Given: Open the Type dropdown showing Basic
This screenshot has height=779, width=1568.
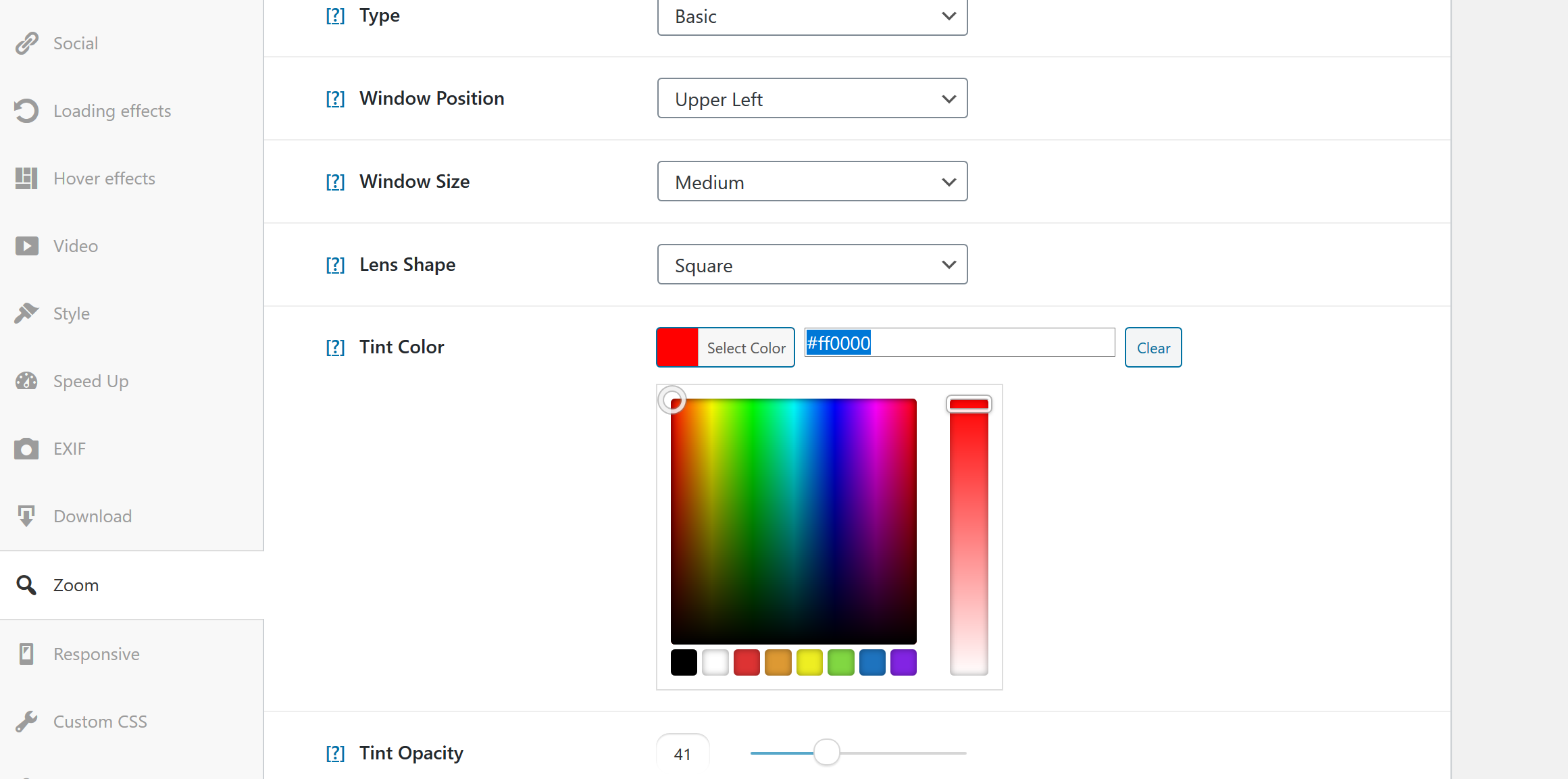Looking at the screenshot, I should coord(812,16).
